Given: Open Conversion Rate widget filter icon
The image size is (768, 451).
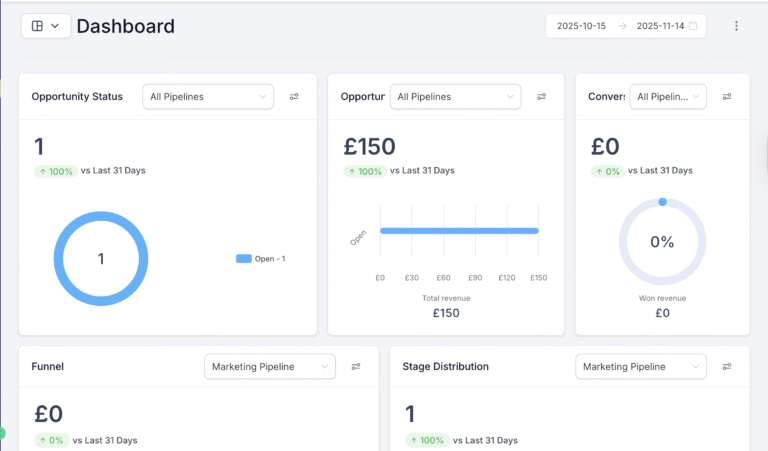Looking at the screenshot, I should coord(727,97).
